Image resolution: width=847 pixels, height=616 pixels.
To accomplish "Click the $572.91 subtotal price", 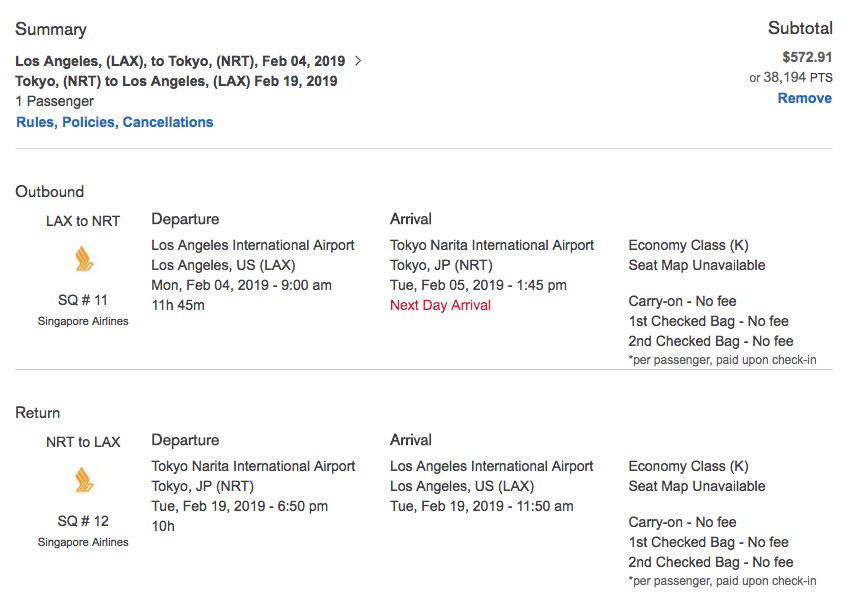I will [806, 57].
